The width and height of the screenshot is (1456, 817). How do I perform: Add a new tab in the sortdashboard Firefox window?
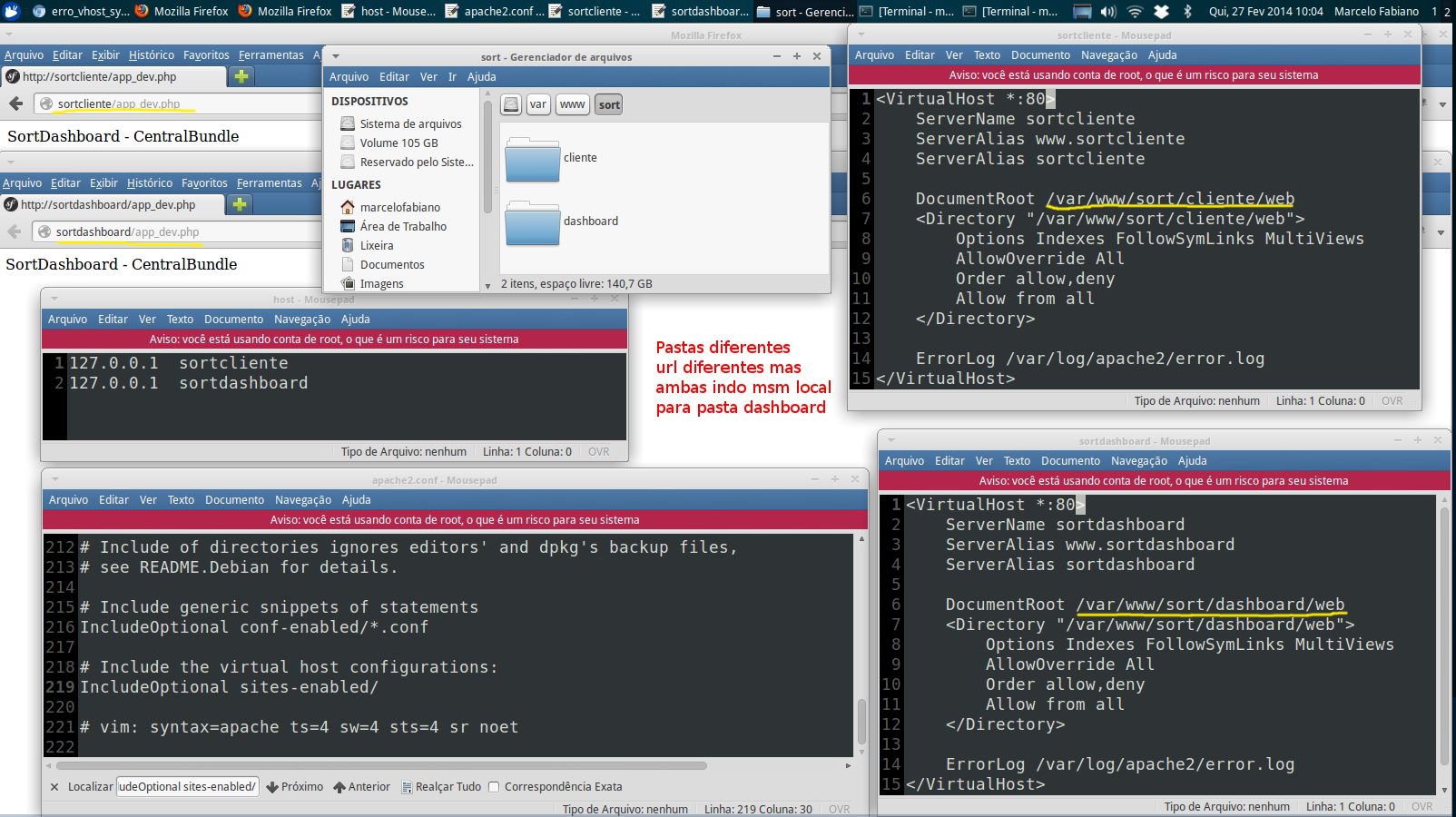(240, 204)
